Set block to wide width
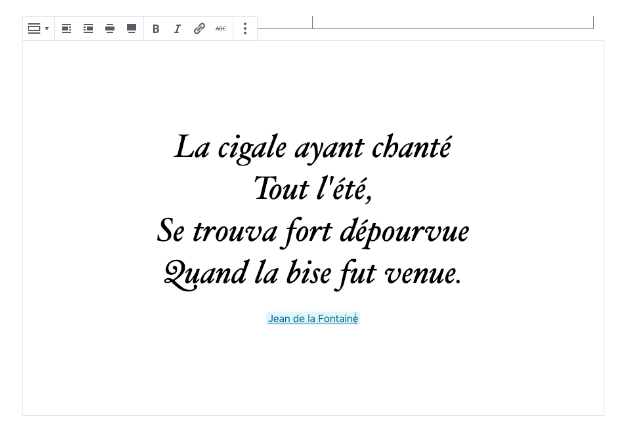Viewport: 629px width, 447px height. [110, 28]
